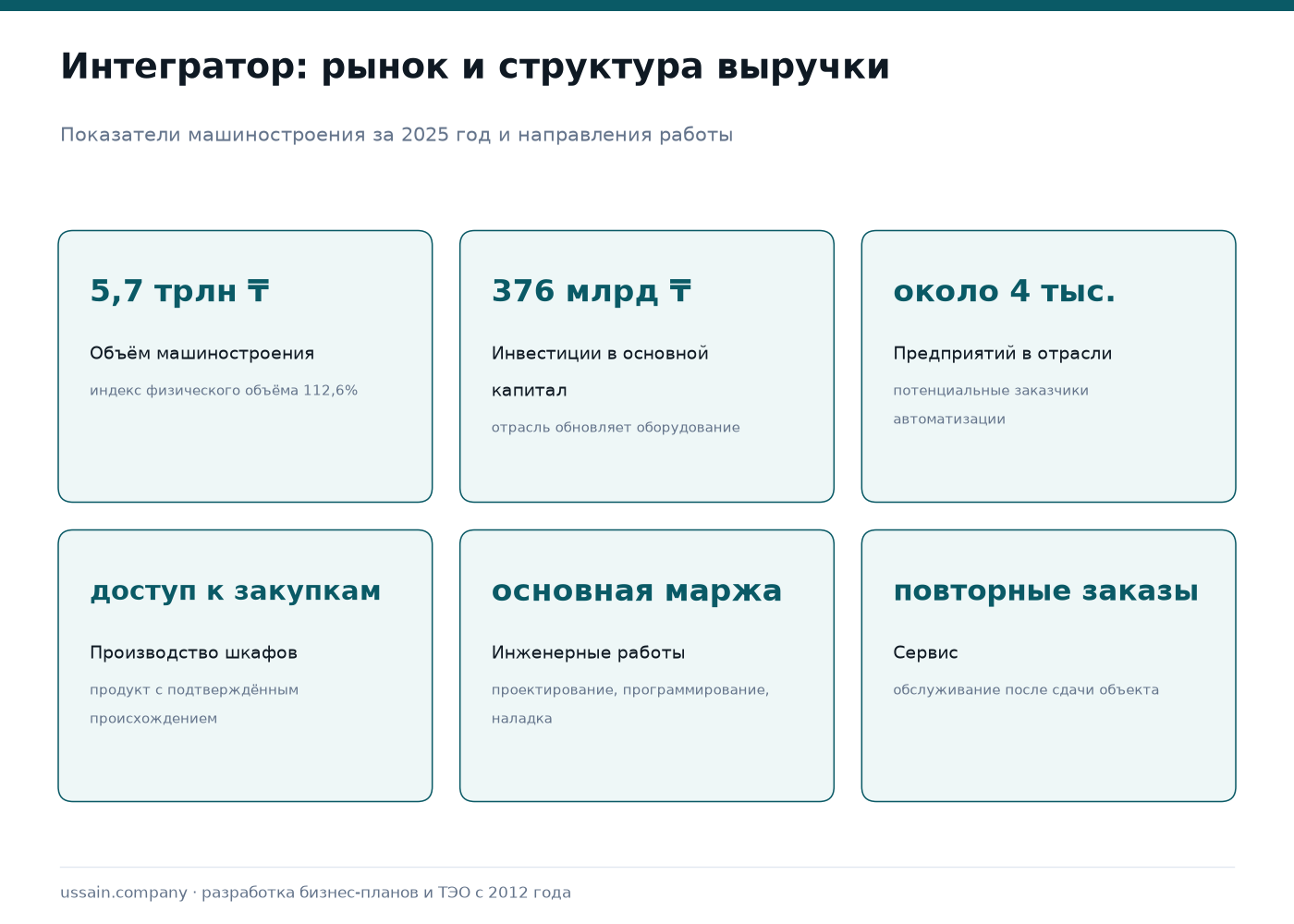Click the "376 млрд ₸" figure

[592, 291]
